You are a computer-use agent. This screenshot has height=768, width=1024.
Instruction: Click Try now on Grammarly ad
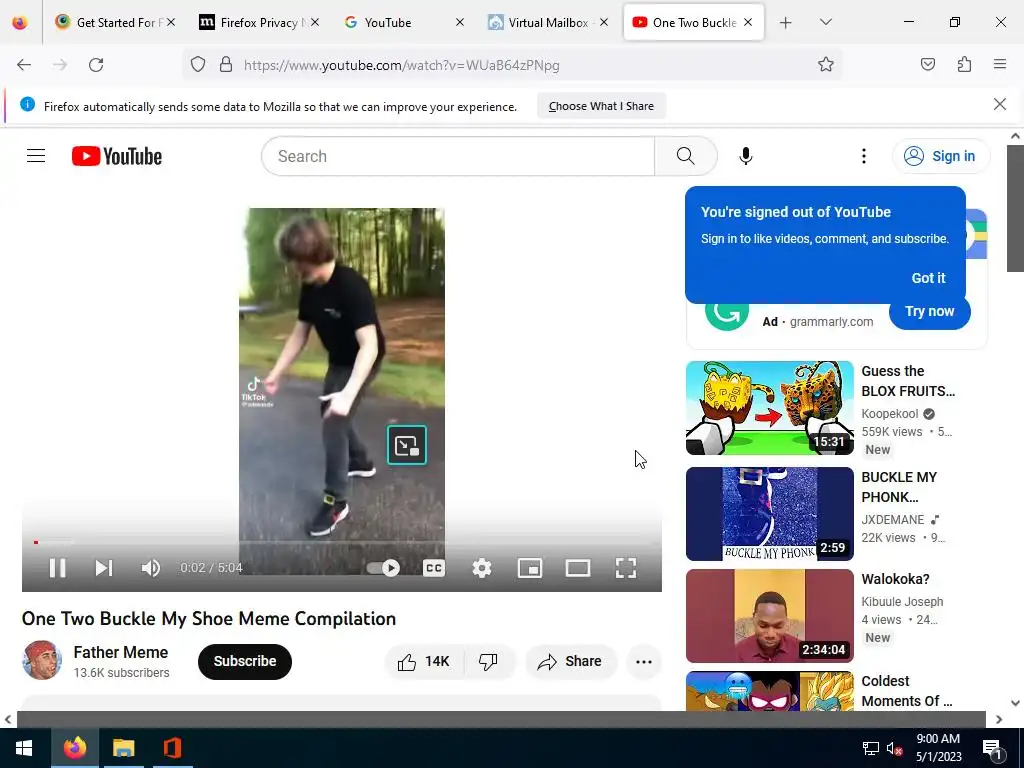pyautogui.click(x=929, y=312)
